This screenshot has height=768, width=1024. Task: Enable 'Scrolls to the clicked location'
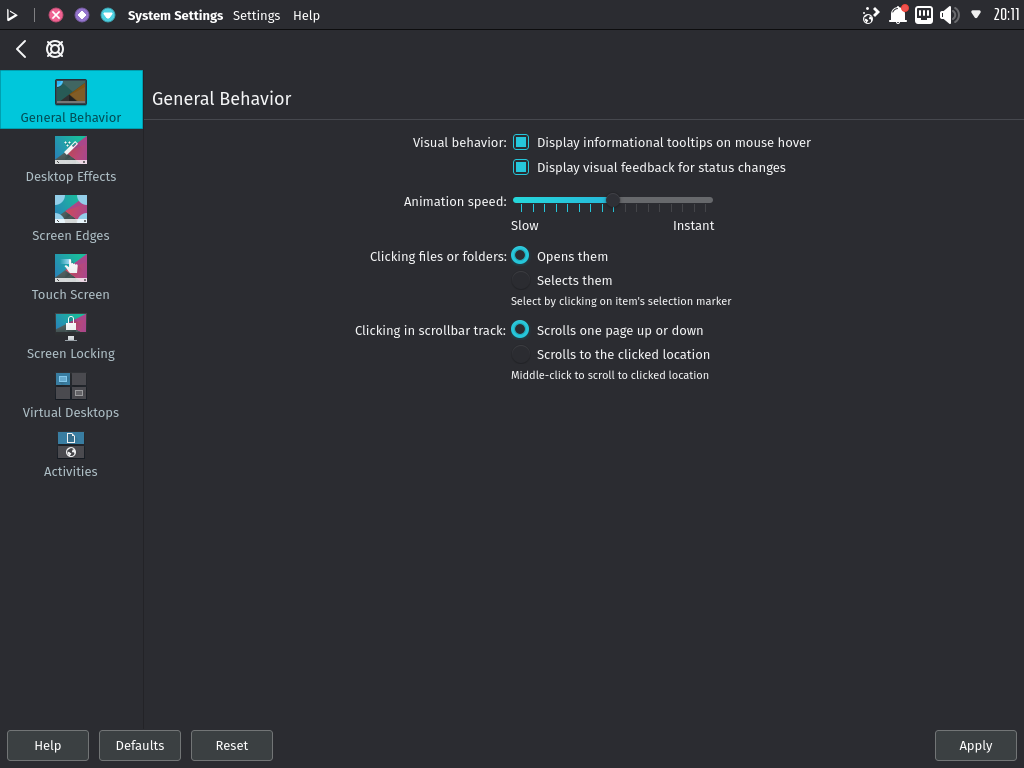point(520,354)
